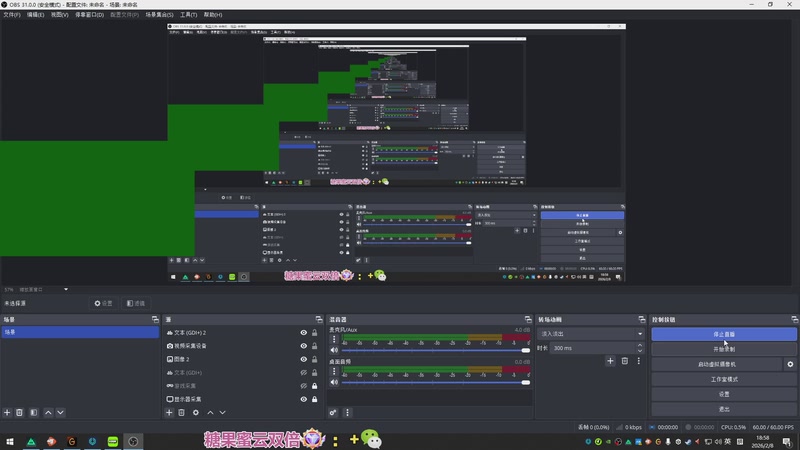Move source up with arrow icon
Image resolution: width=800 pixels, height=450 pixels.
210,412
